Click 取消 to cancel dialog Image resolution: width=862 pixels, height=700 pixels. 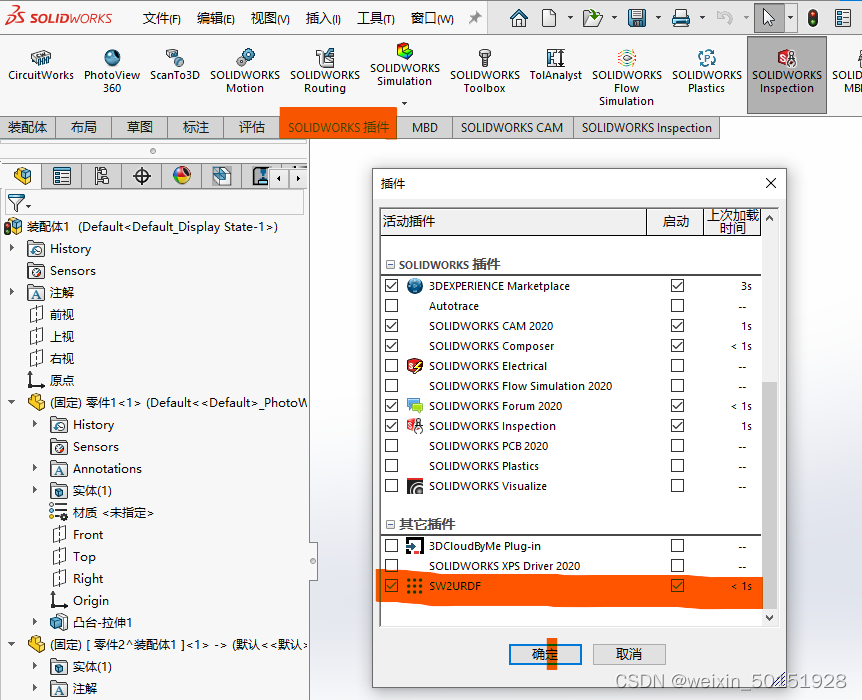tap(629, 654)
